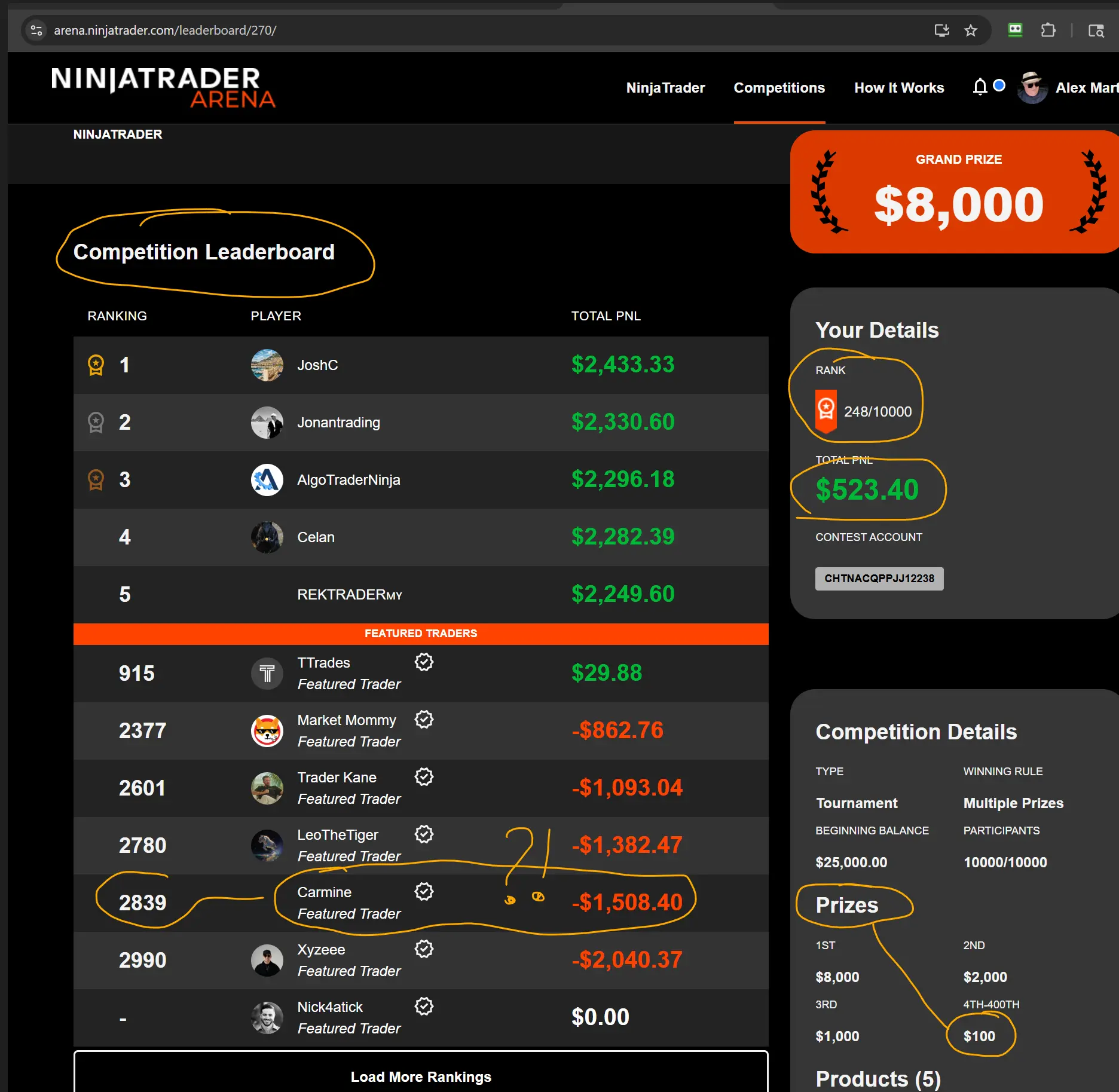Click the REKTRADERMY player name
The width and height of the screenshot is (1119, 1092).
[x=350, y=595]
